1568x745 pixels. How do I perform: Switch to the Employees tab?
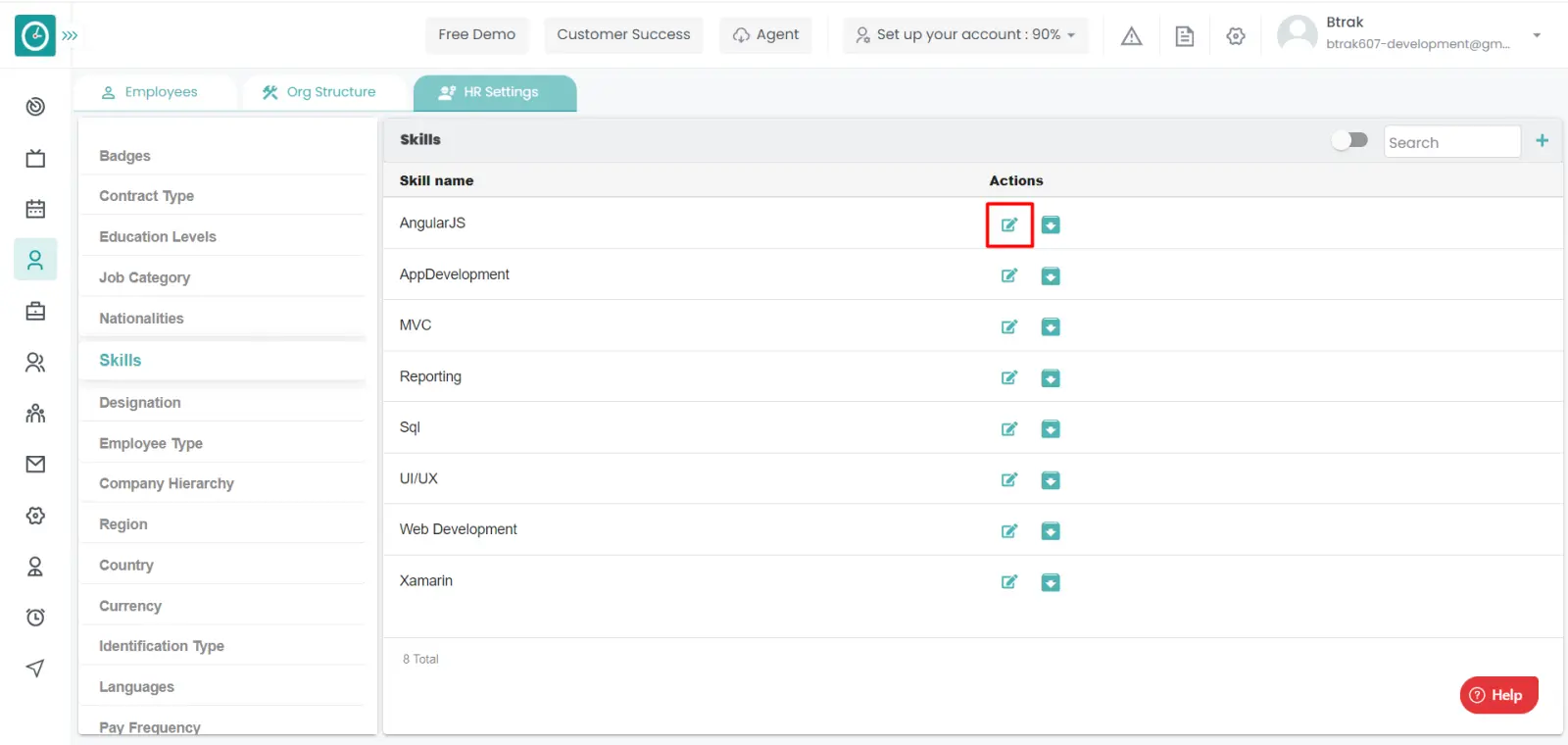(151, 92)
